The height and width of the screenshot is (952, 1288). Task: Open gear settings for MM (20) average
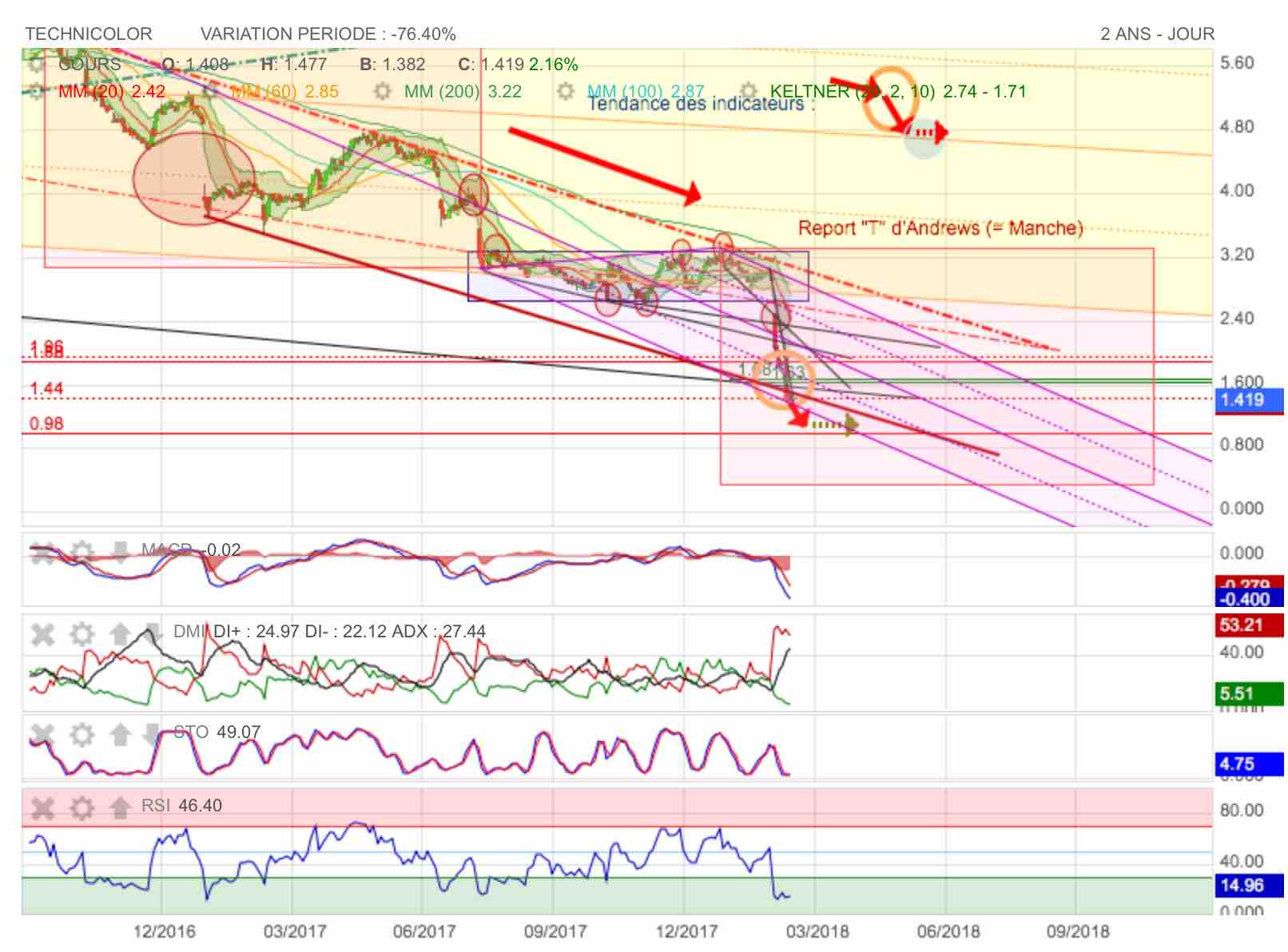pos(37,91)
